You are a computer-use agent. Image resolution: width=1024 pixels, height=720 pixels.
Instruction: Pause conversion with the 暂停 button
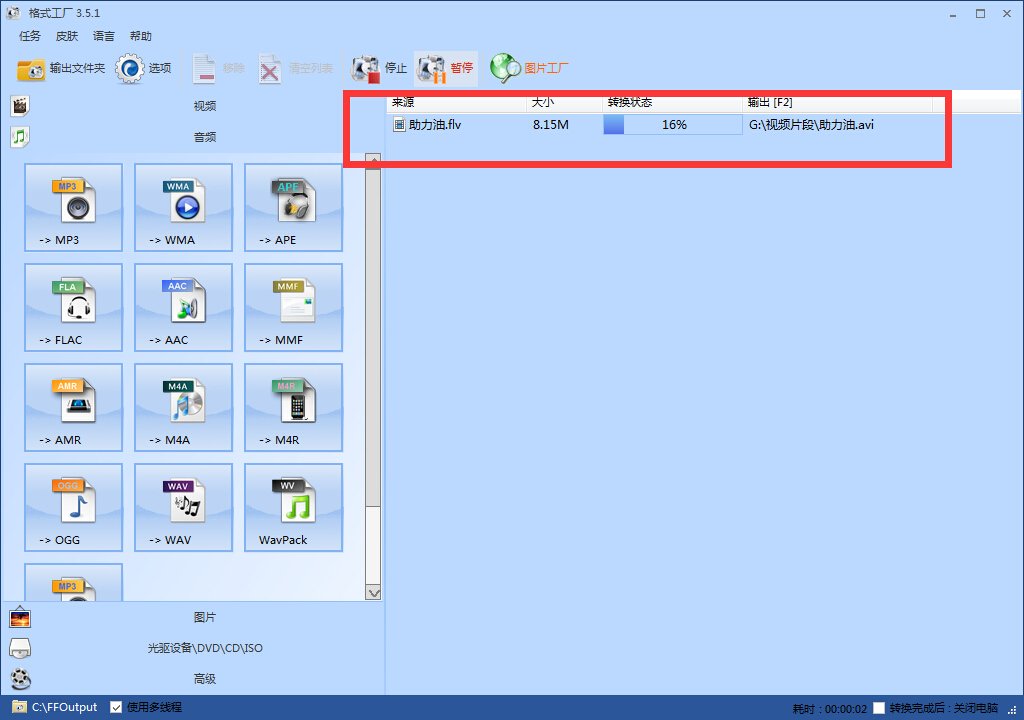(x=447, y=68)
